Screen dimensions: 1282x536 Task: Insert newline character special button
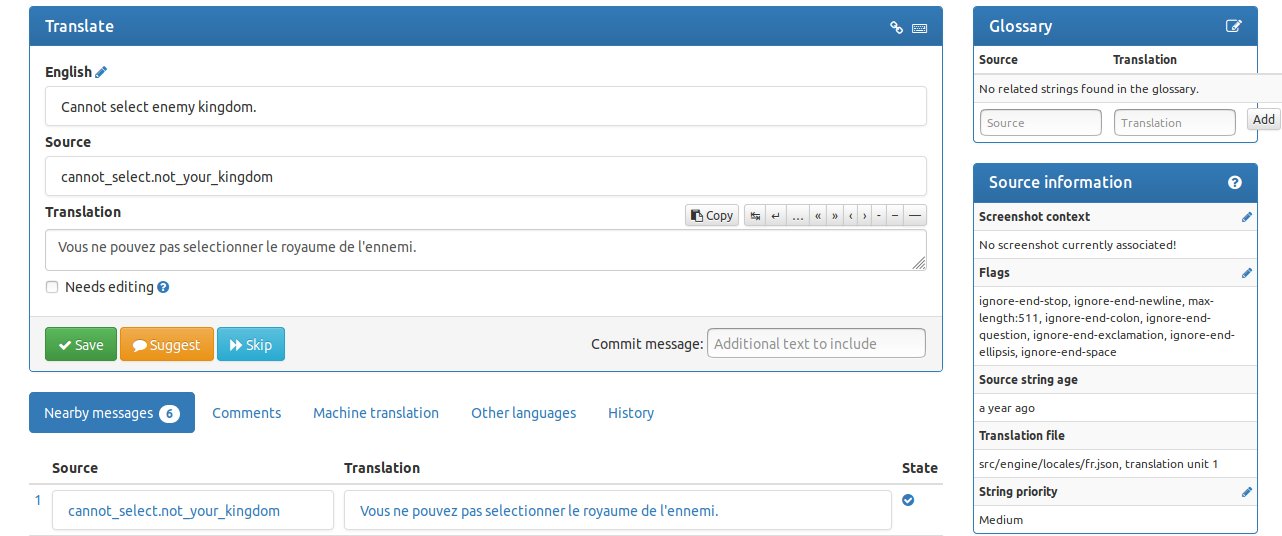[x=775, y=215]
